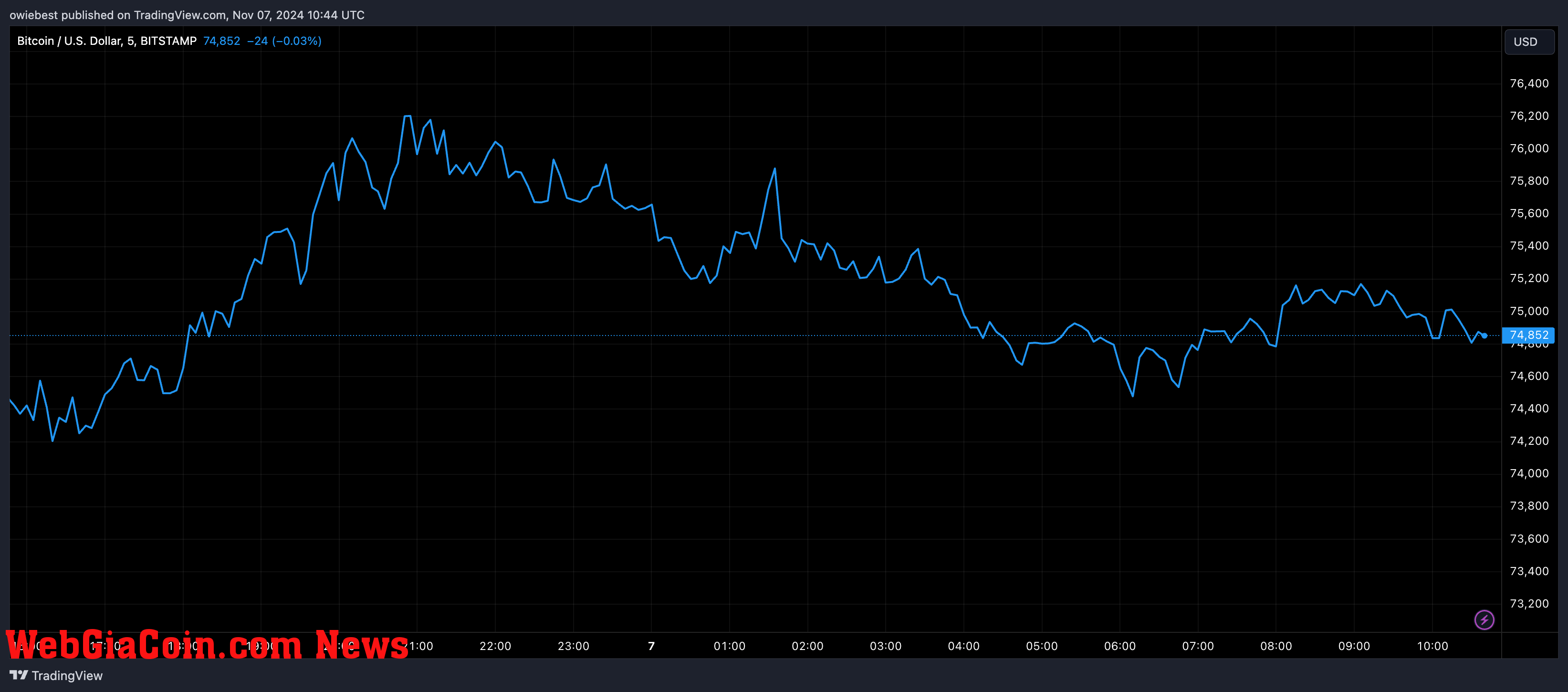Click the last price dot on the line
The image size is (1568, 692).
click(x=1484, y=336)
